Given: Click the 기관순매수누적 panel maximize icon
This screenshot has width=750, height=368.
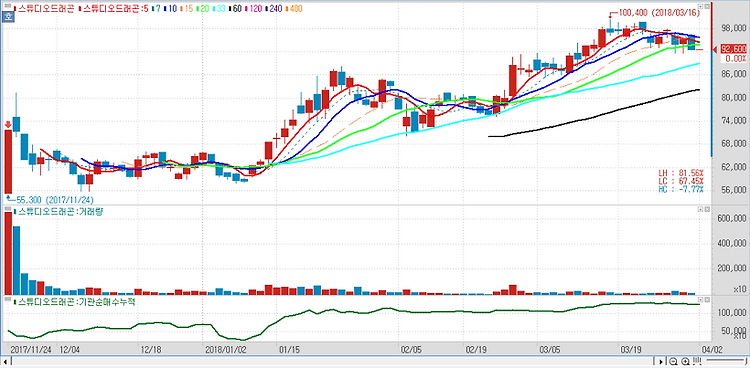Looking at the screenshot, I should click(706, 299).
